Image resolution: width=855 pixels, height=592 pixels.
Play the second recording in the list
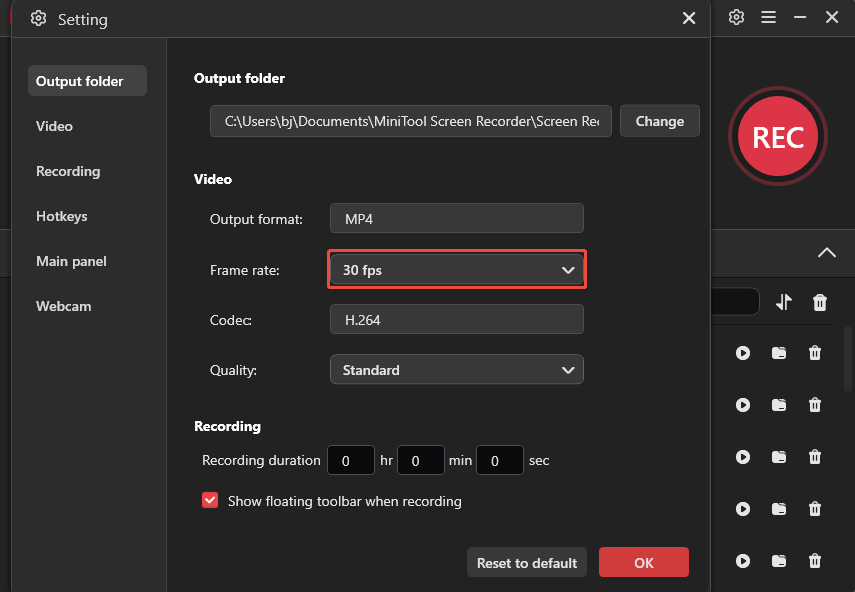coord(743,405)
